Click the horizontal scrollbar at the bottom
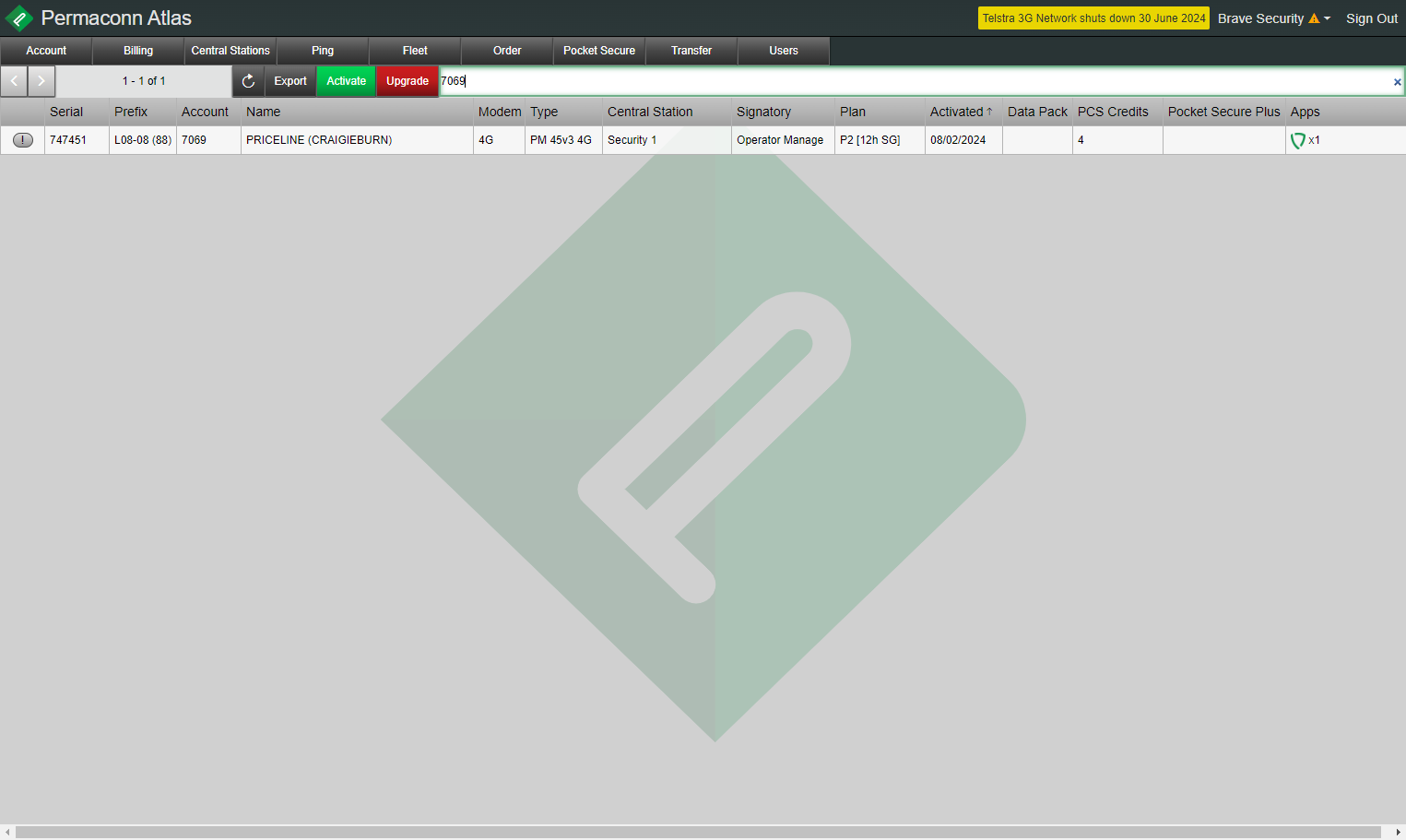The image size is (1406, 840). [x=698, y=833]
